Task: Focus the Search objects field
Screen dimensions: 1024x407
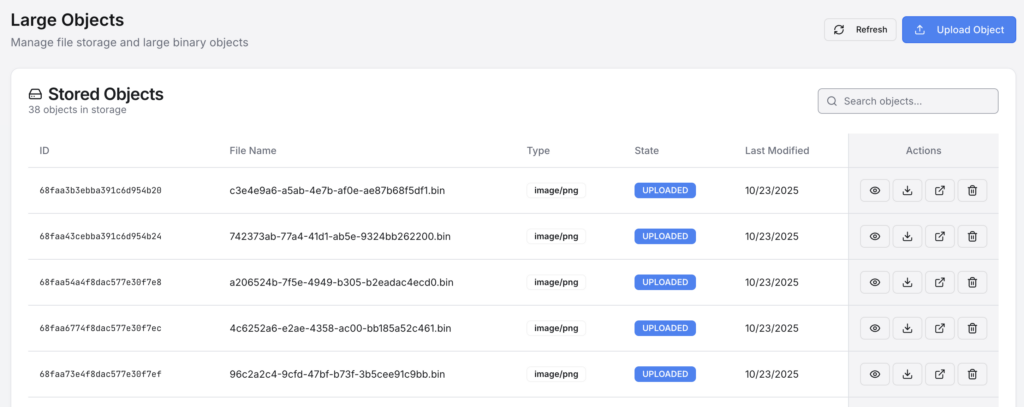Action: [917, 101]
